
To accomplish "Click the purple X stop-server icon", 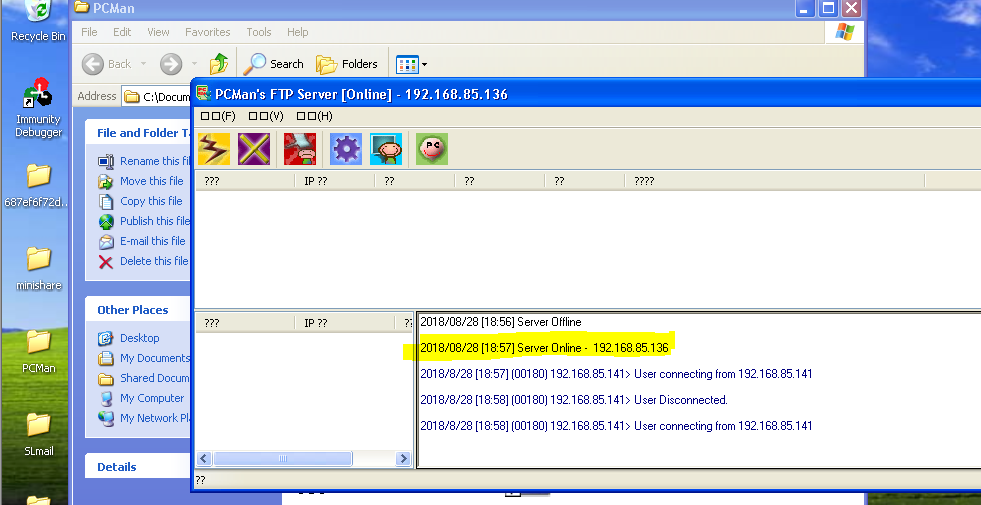I will tap(254, 148).
